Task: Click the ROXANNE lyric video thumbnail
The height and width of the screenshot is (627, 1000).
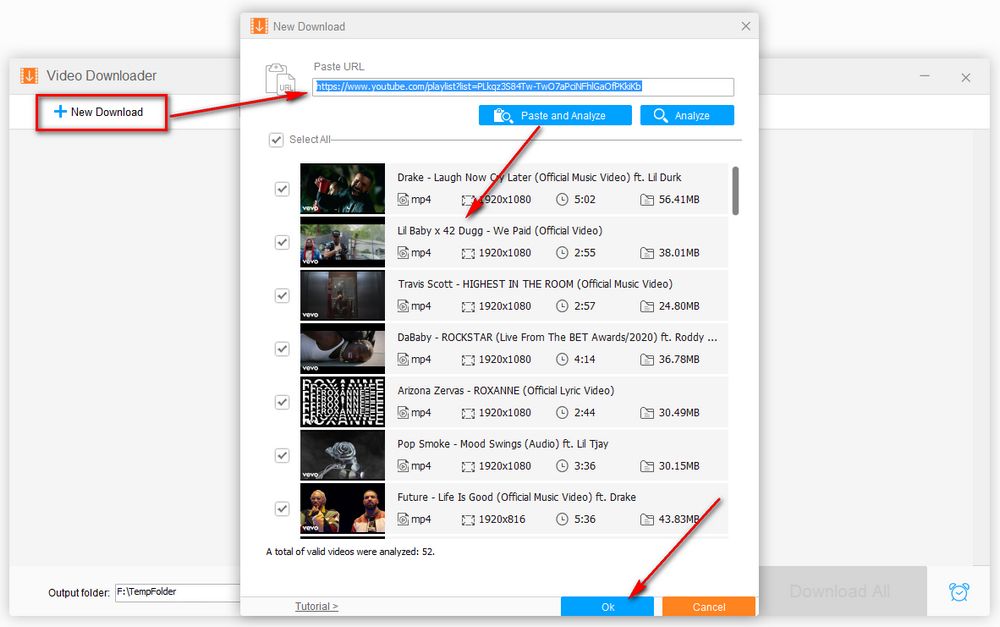Action: pyautogui.click(x=342, y=401)
